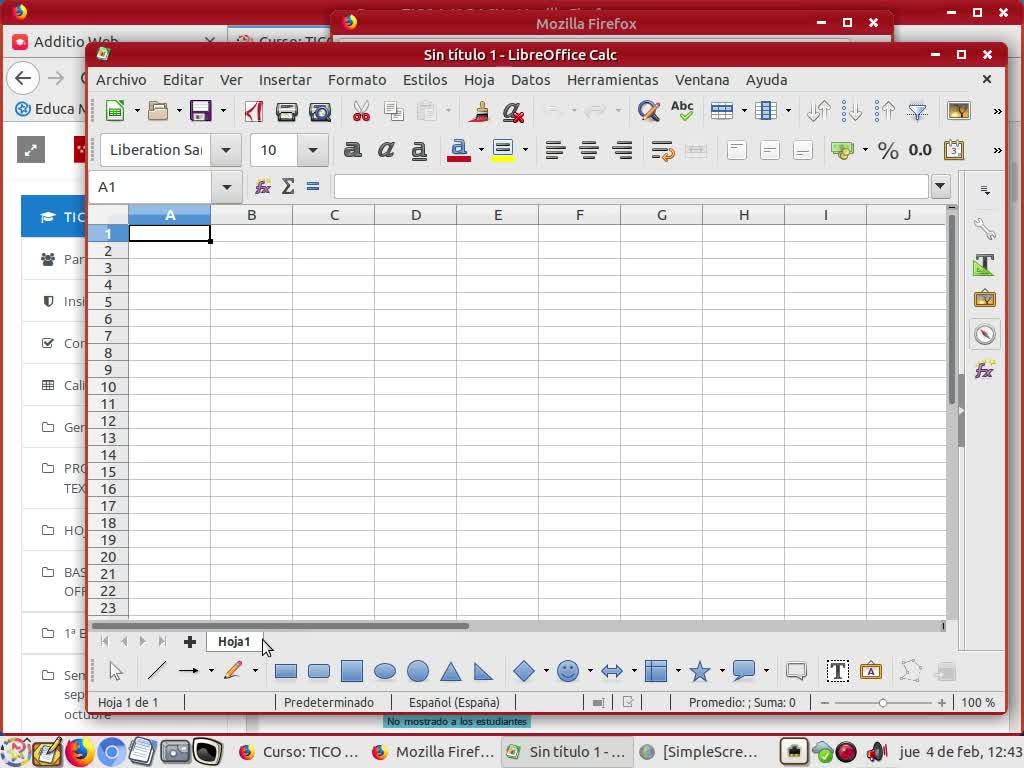Open the Navigator compass in sidebar
This screenshot has width=1024, height=768.
coord(985,335)
